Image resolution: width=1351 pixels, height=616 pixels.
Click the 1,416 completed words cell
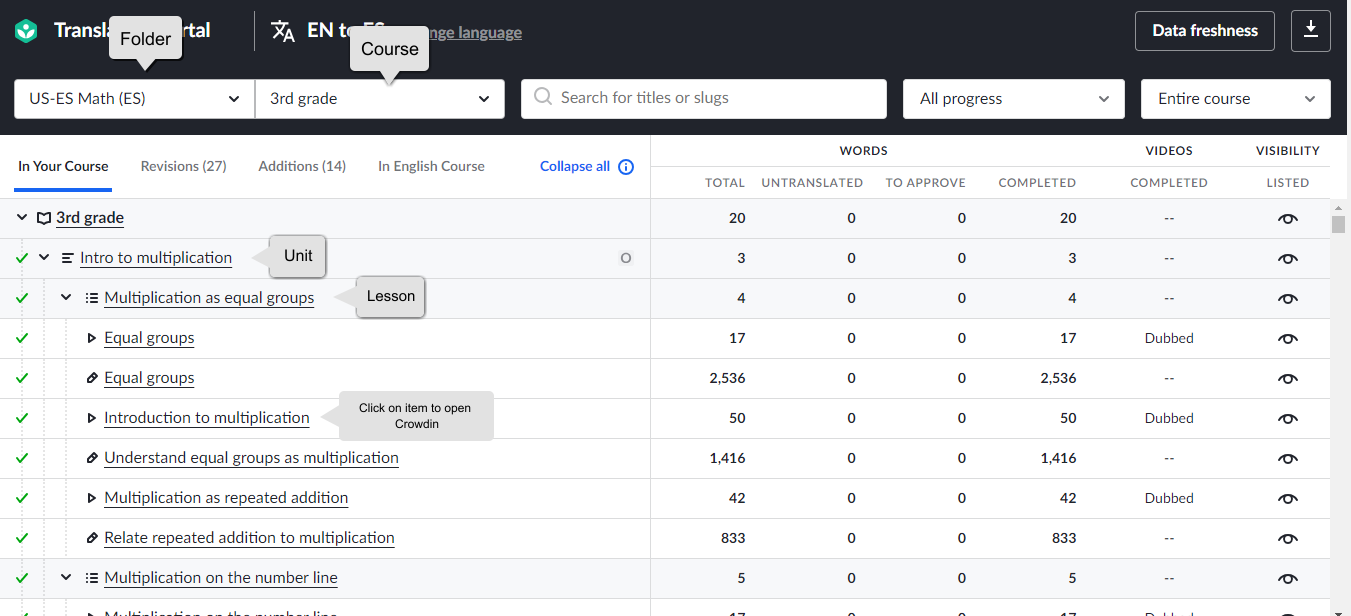[1058, 458]
